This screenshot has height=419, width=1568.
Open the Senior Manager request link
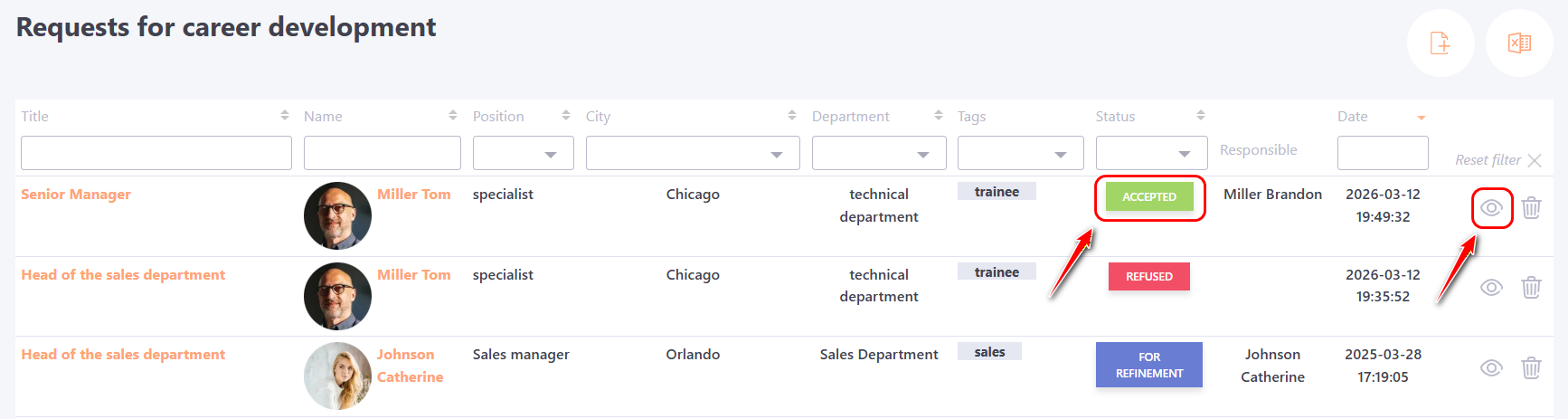[x=76, y=195]
